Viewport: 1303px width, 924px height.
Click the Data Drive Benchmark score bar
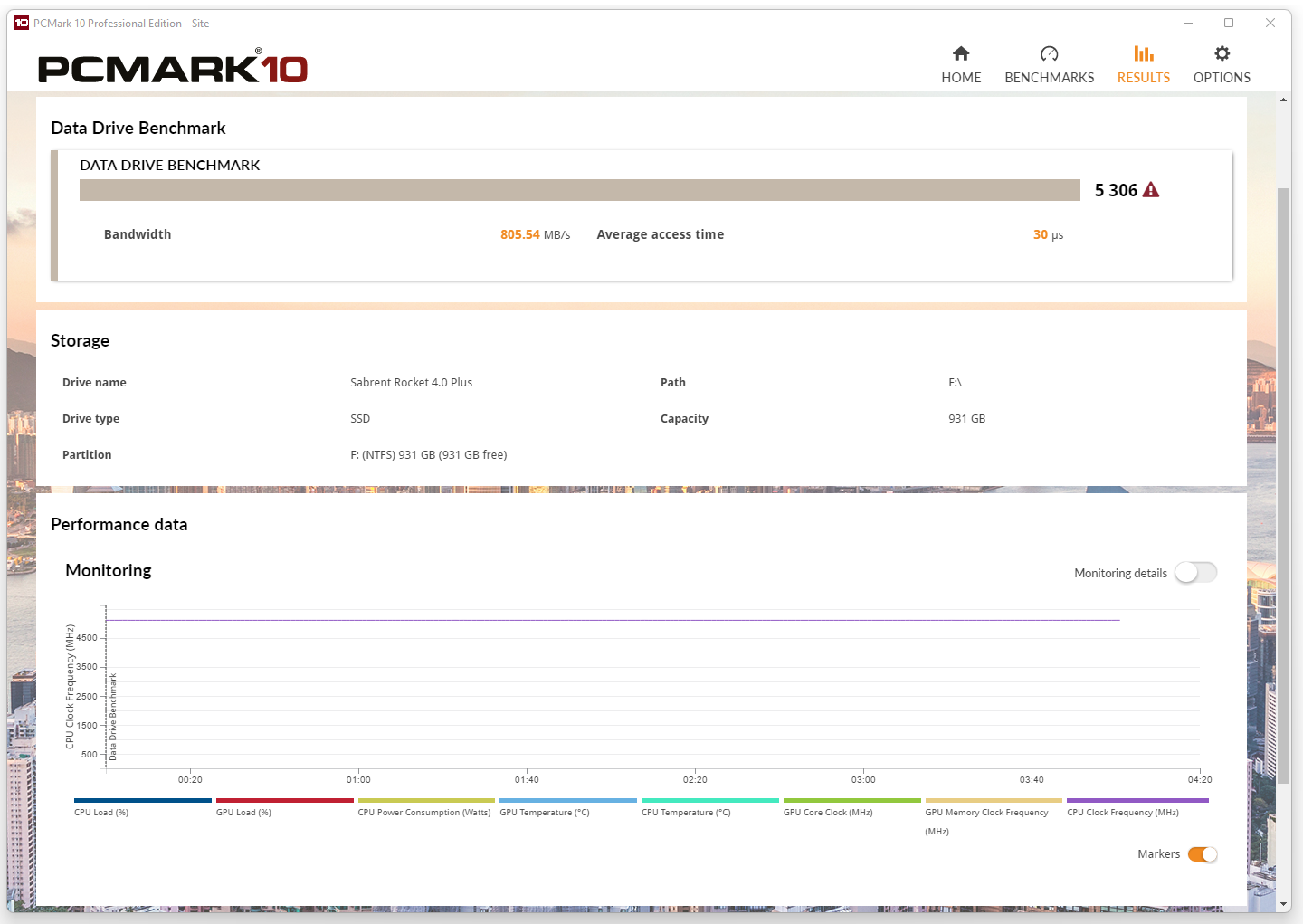click(x=580, y=190)
